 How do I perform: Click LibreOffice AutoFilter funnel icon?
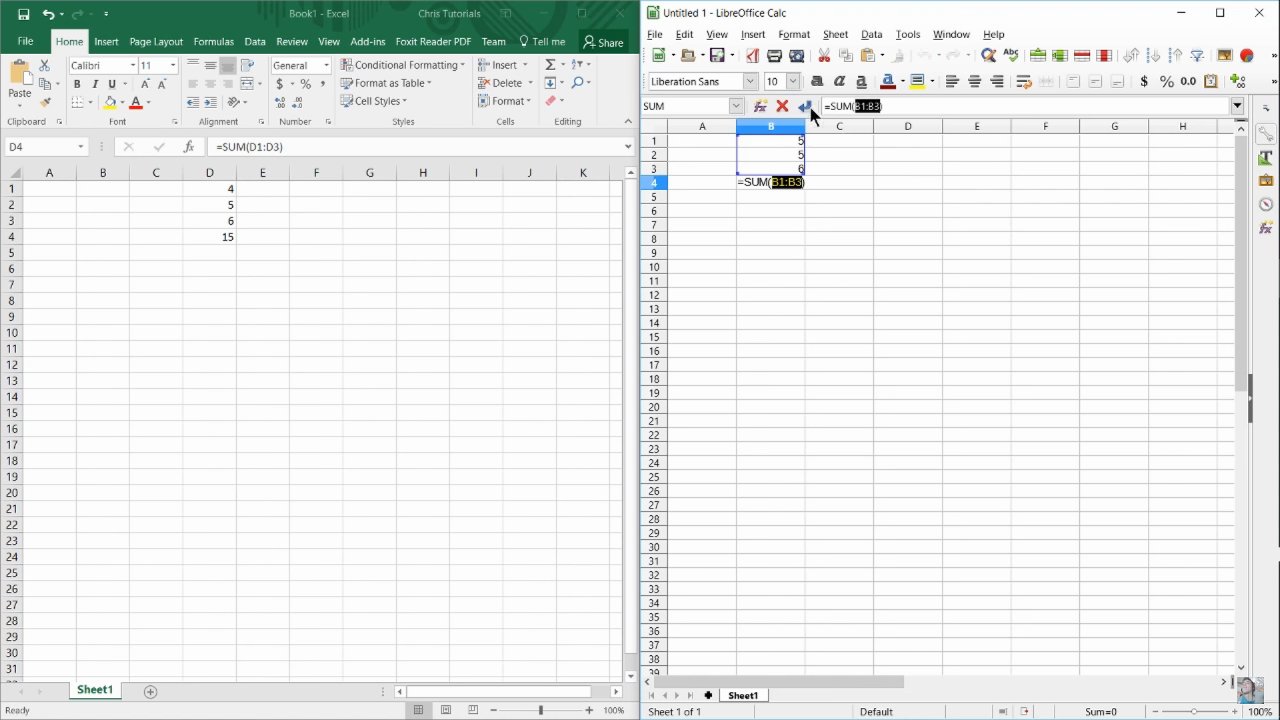(1197, 56)
